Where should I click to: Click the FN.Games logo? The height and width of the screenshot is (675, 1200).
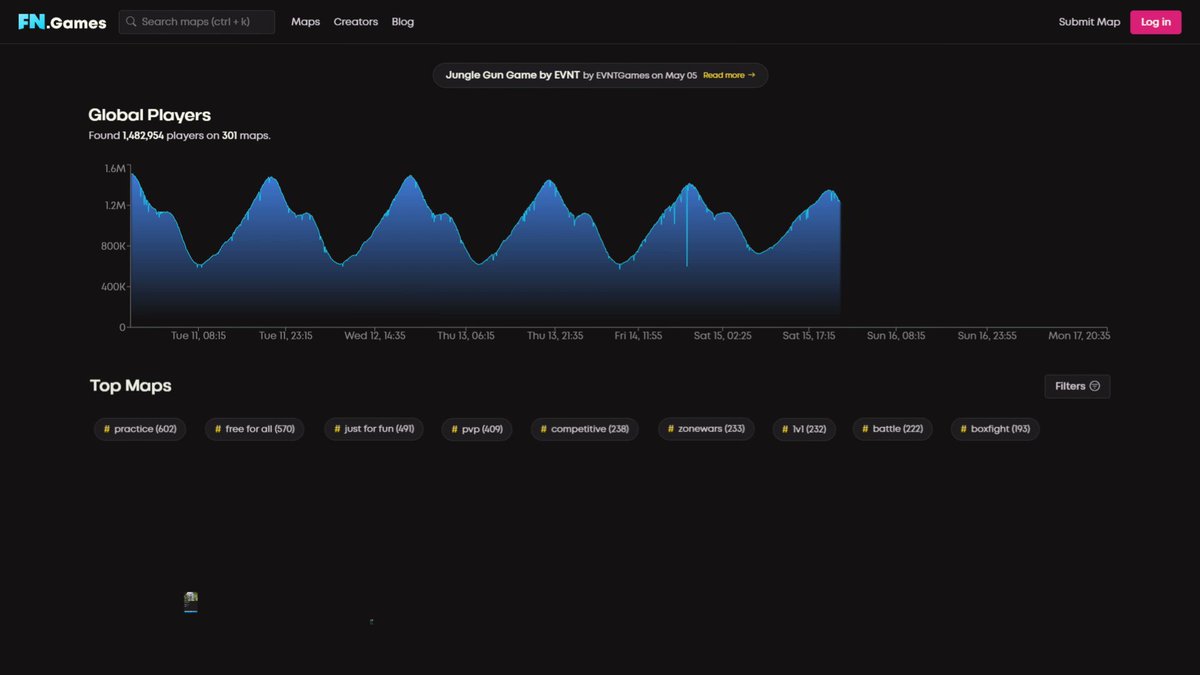(62, 22)
